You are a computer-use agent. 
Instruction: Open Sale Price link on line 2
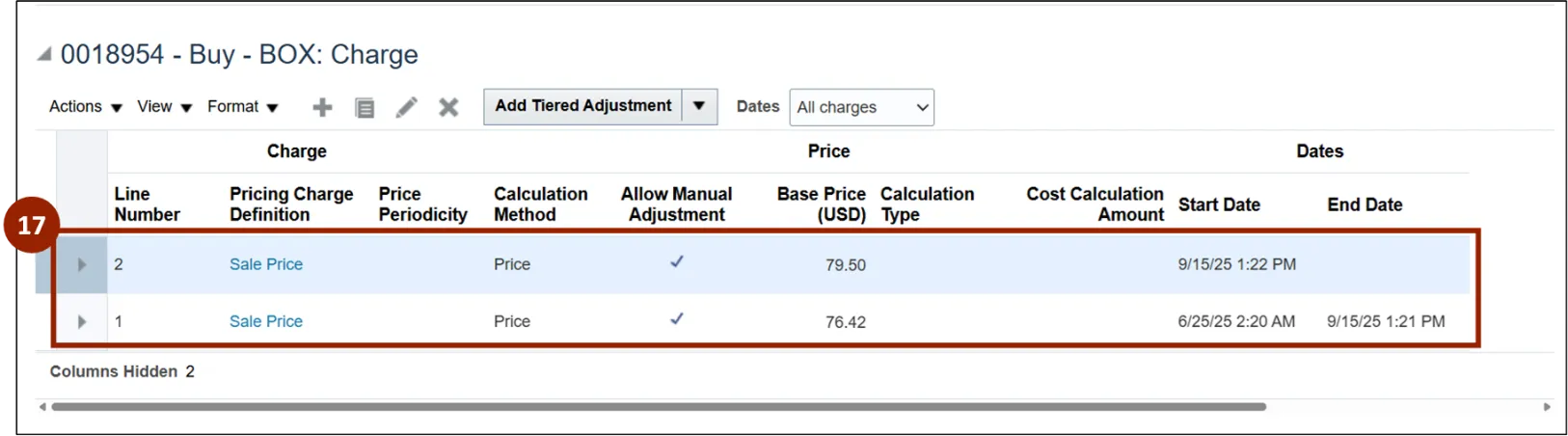[266, 264]
